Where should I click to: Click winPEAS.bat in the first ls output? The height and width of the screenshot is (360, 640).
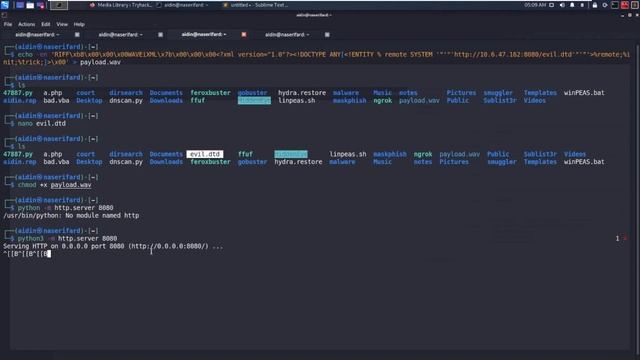(584, 93)
